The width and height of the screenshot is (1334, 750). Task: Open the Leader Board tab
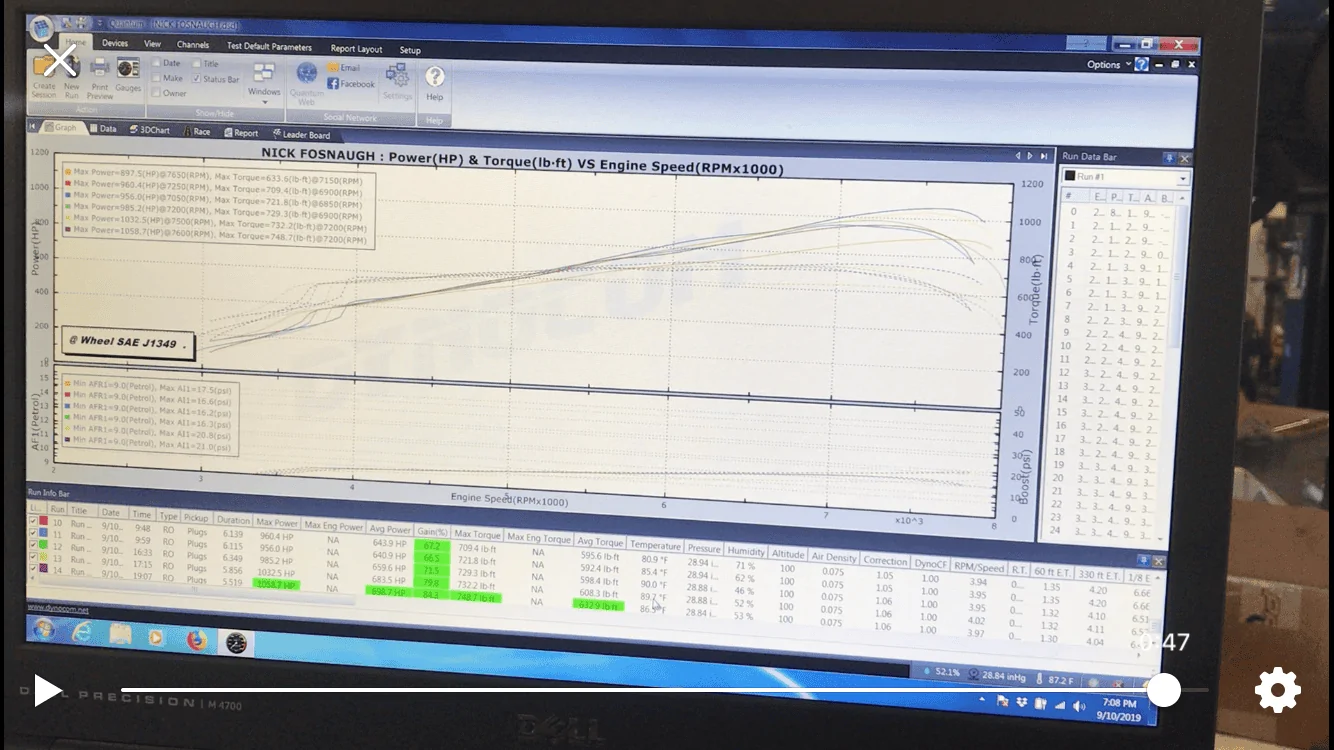click(300, 134)
